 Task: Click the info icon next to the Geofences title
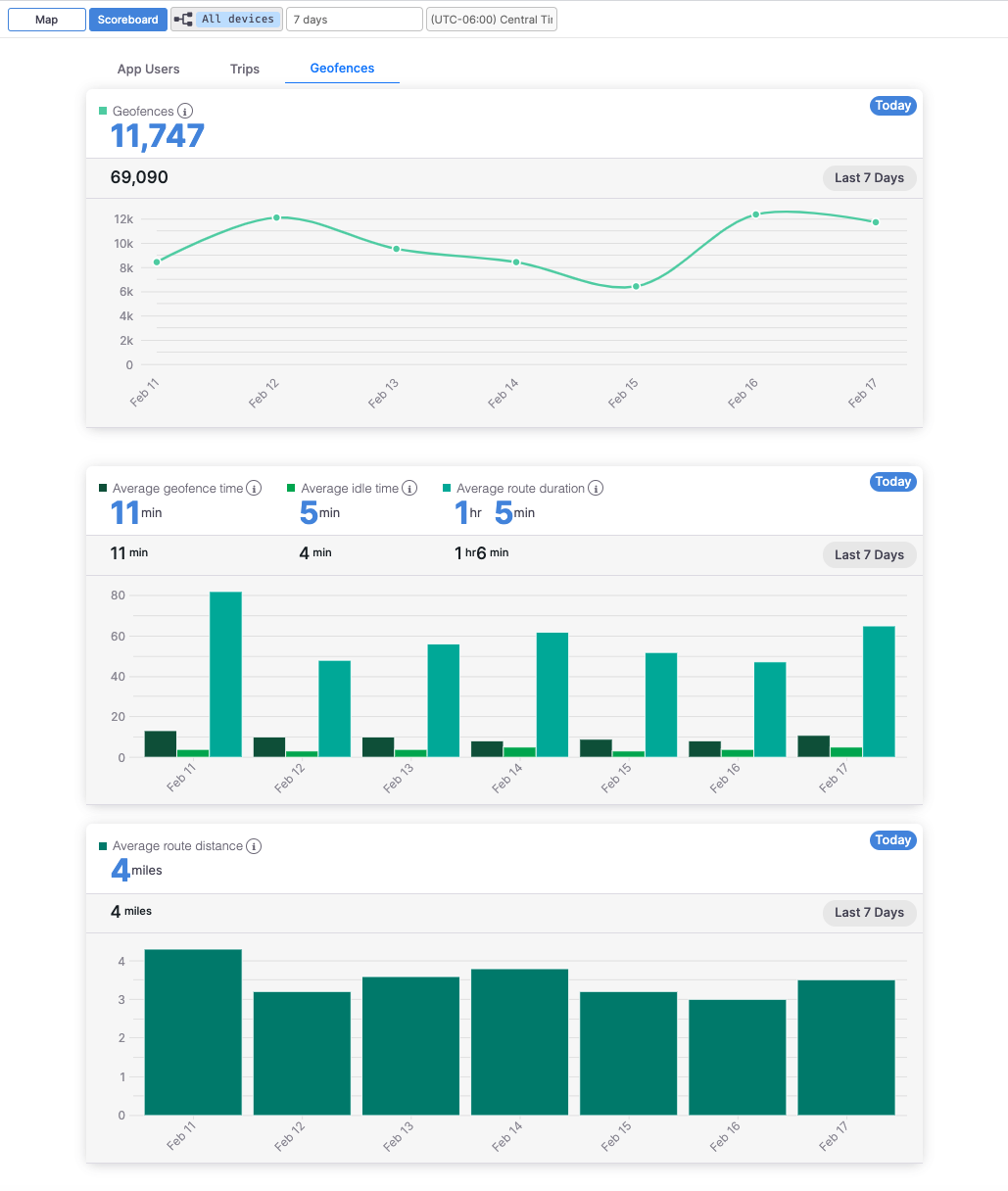(x=186, y=111)
